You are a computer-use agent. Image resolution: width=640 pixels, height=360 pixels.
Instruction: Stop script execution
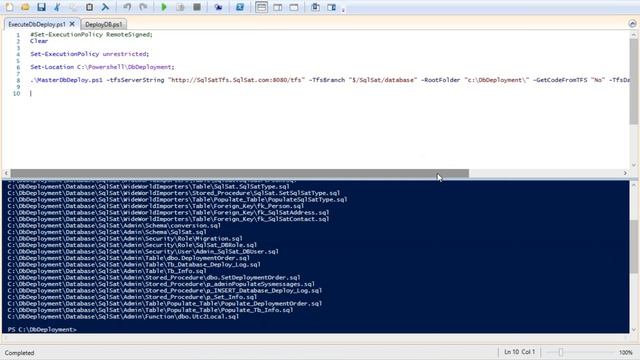coord(197,7)
